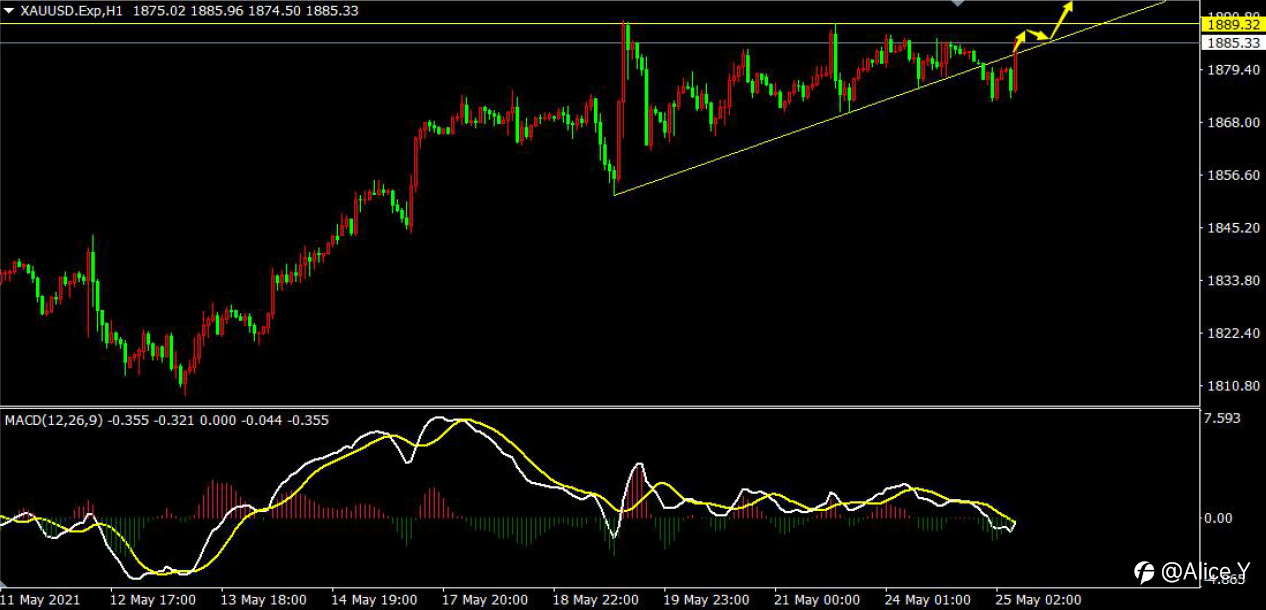Click the 12 May 17:00 time label
This screenshot has width=1266, height=610.
pyautogui.click(x=151, y=600)
